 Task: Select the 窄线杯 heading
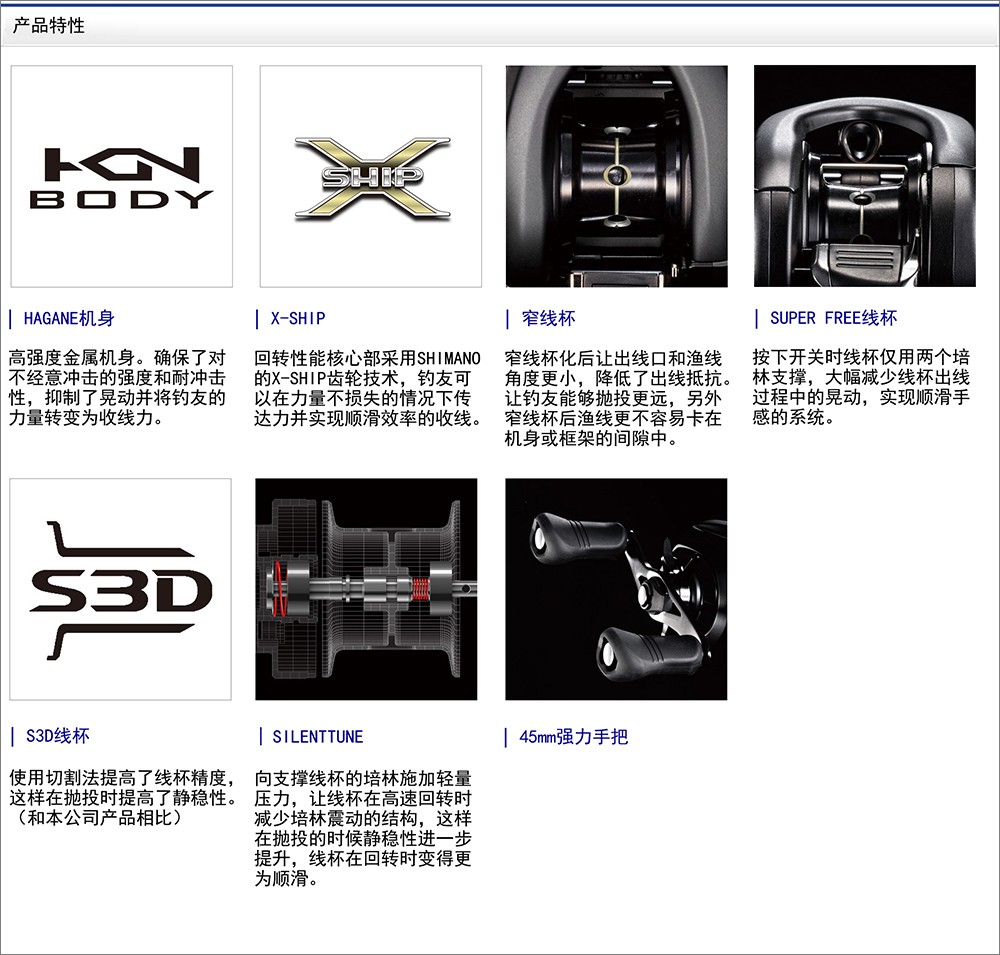click(548, 318)
